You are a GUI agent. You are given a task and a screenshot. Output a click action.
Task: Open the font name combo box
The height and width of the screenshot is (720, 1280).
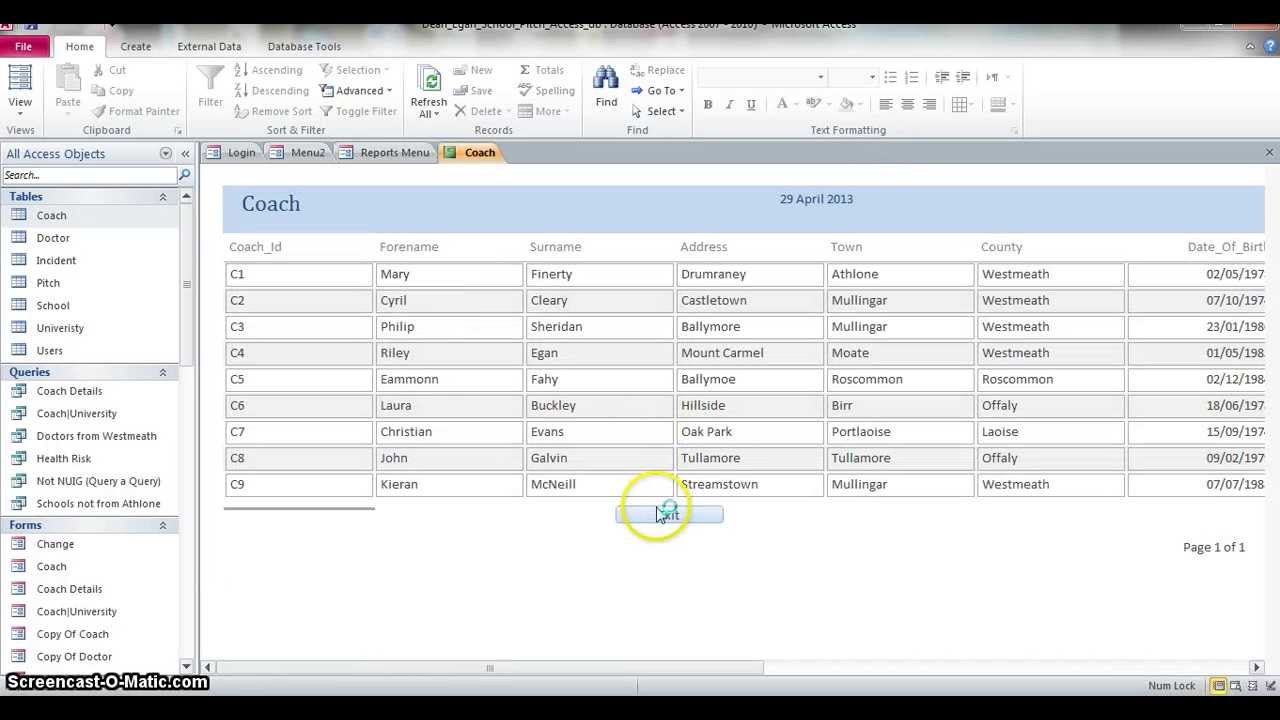[x=762, y=77]
